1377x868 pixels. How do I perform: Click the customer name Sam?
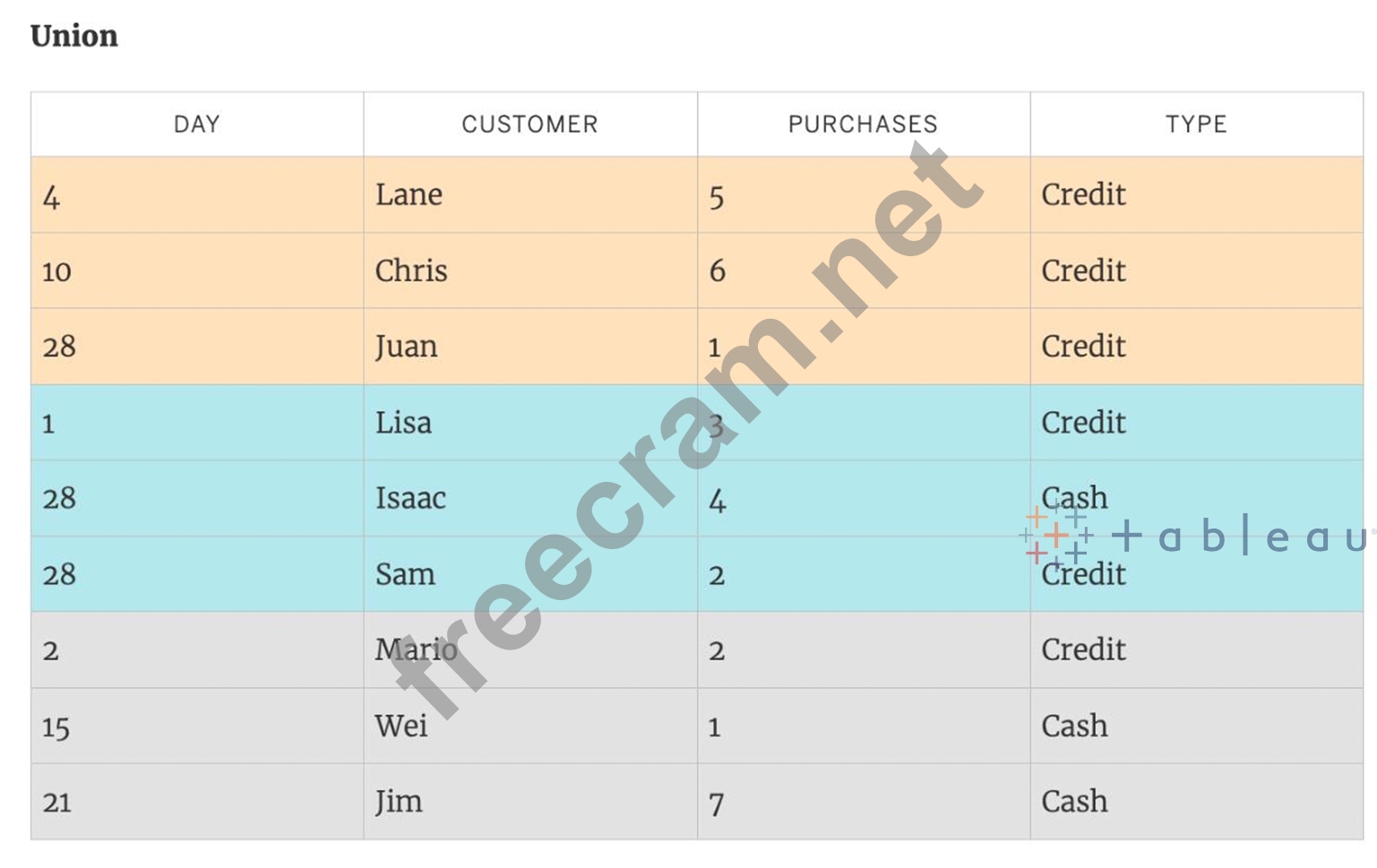click(405, 574)
